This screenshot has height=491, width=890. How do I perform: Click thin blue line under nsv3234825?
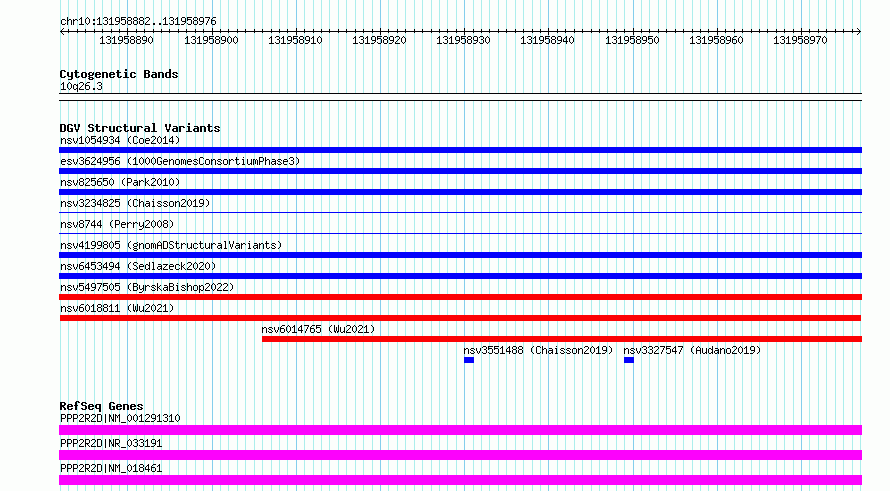point(460,213)
